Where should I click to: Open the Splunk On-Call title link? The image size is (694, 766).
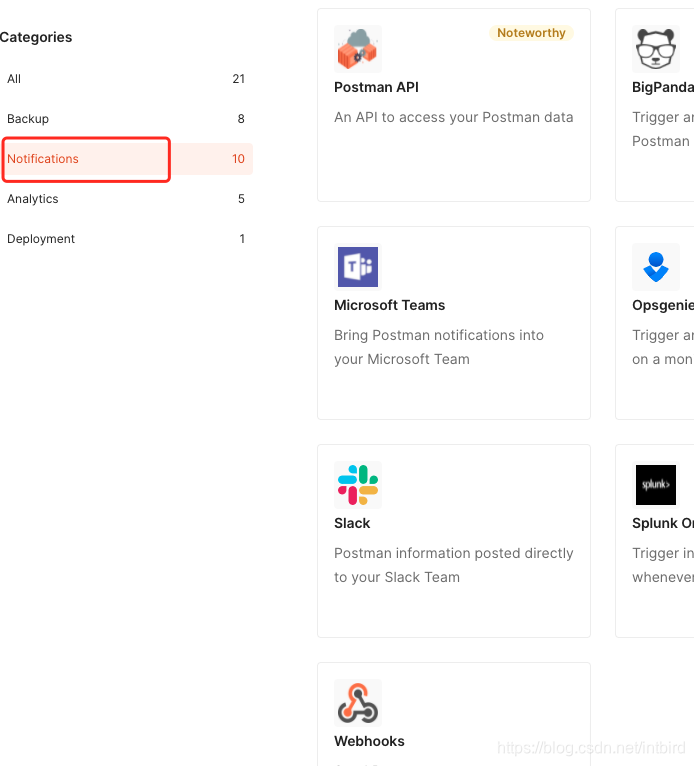663,523
